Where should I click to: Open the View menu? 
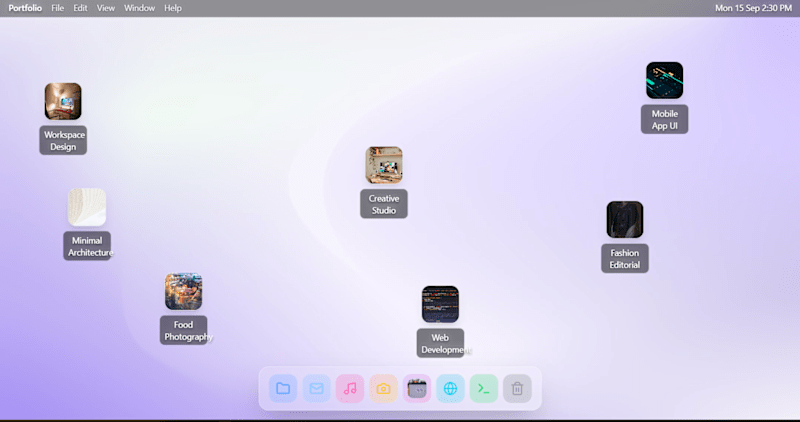point(106,8)
